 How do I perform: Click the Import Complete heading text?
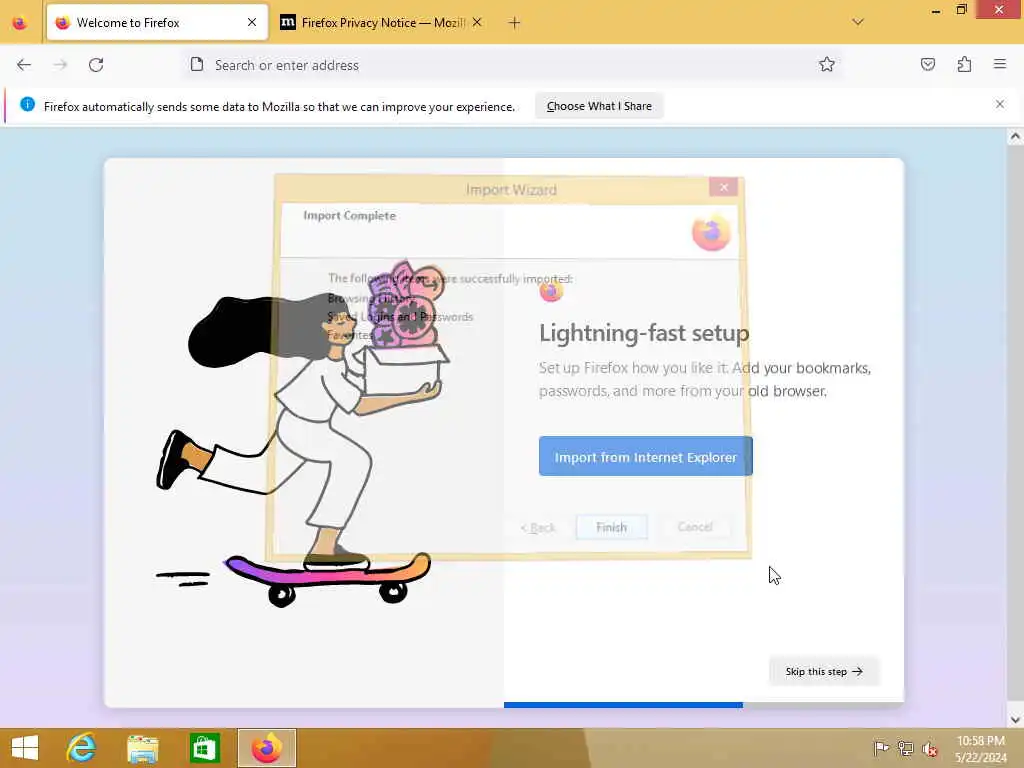pyautogui.click(x=349, y=216)
